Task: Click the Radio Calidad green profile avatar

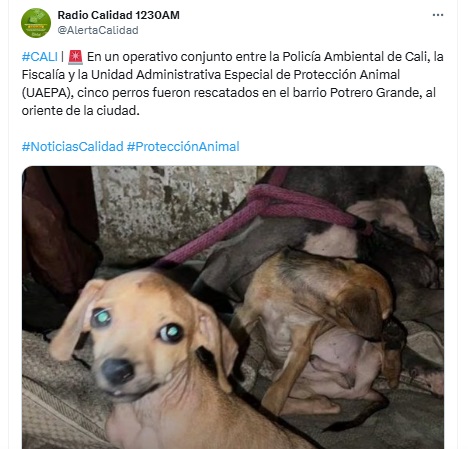Action: coord(36,23)
